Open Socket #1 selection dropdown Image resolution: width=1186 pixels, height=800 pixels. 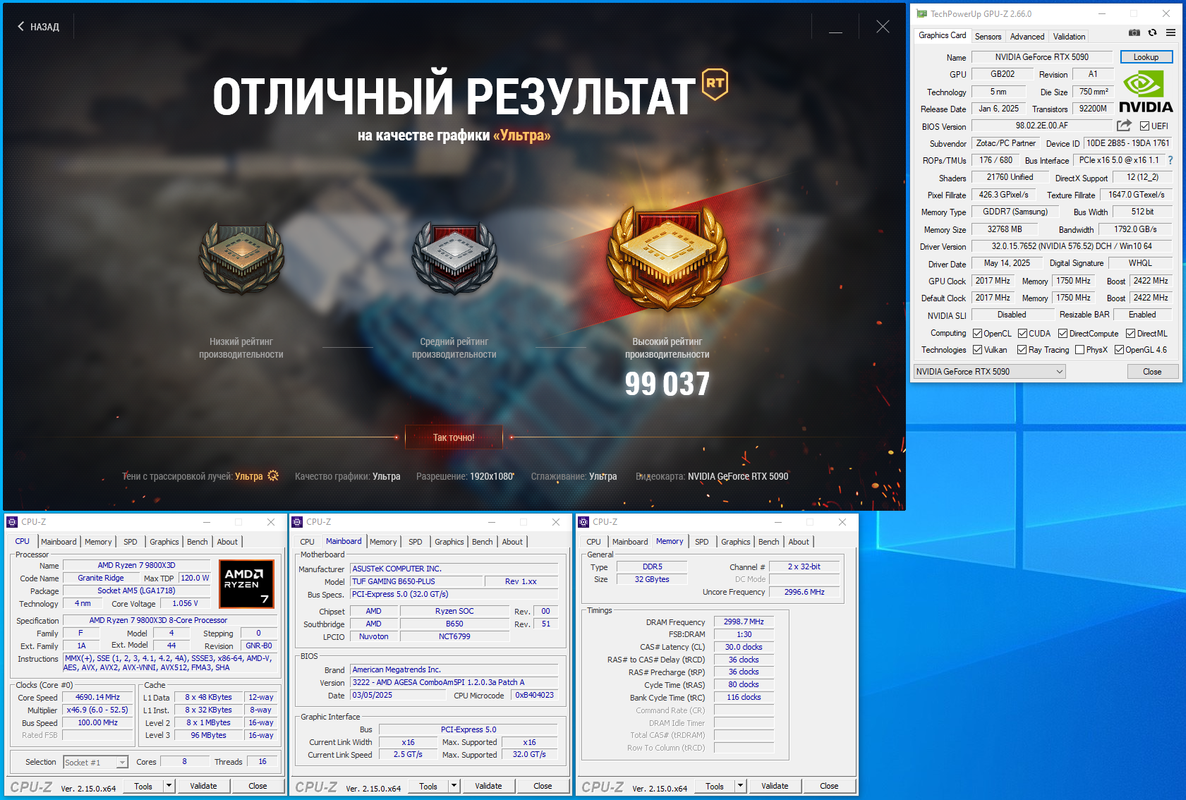pyautogui.click(x=95, y=762)
